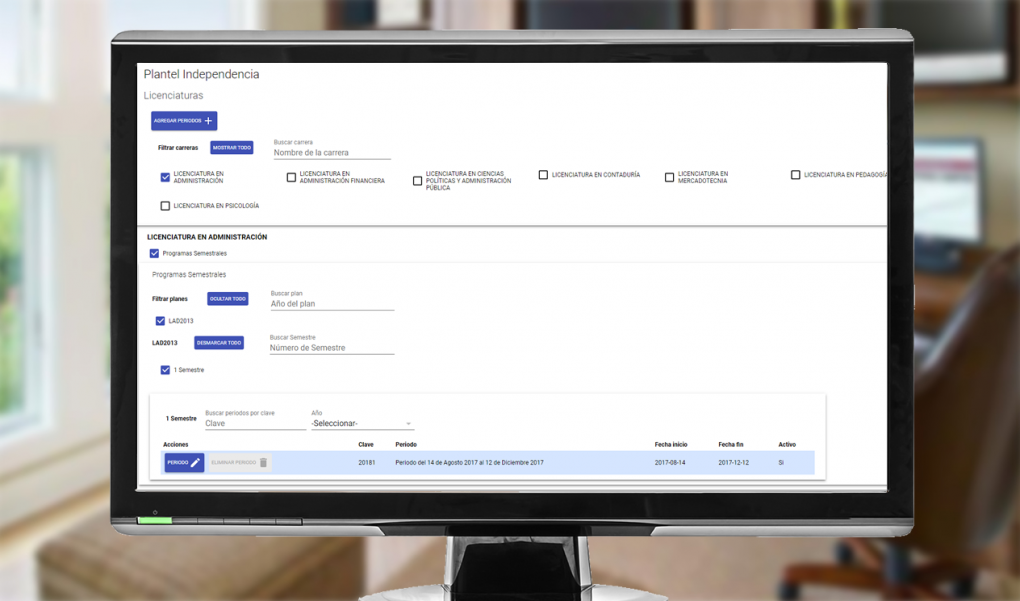1020x601 pixels.
Task: Click the Clave column header
Action: tap(366, 445)
